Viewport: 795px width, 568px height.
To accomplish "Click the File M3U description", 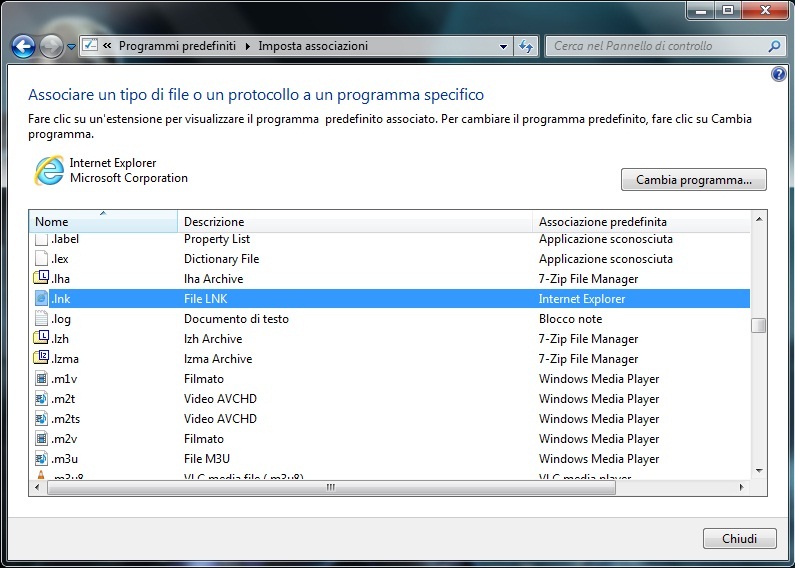I will pos(207,458).
